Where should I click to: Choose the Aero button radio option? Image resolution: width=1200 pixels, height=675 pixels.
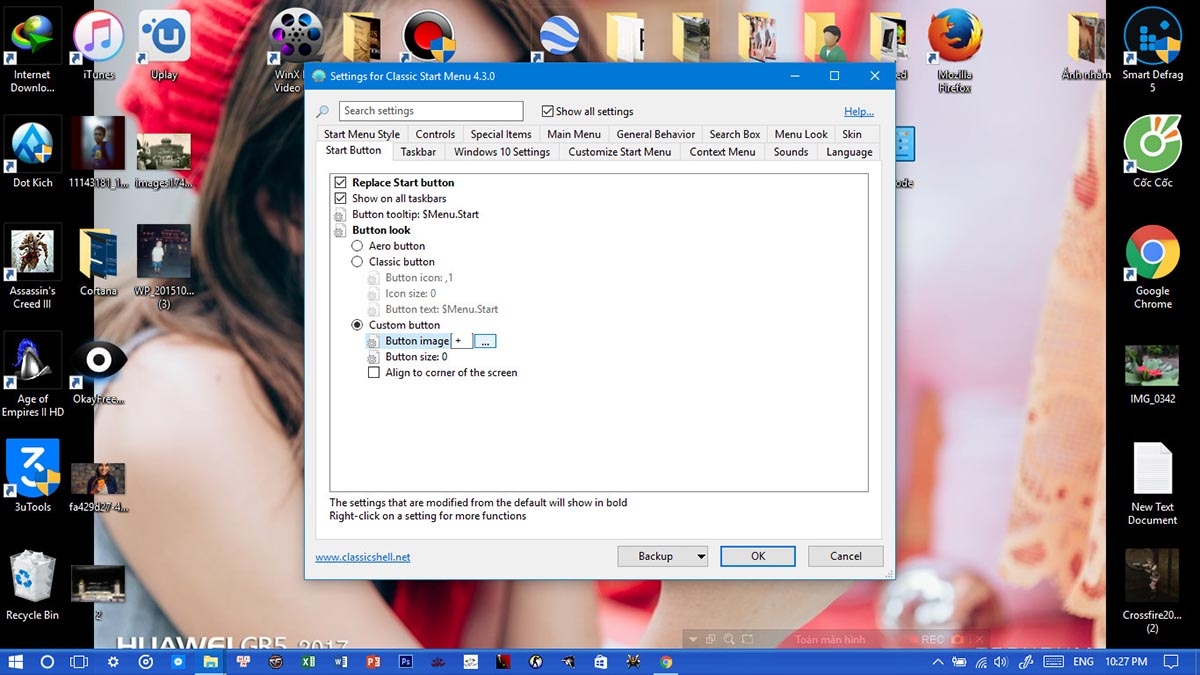coord(357,246)
